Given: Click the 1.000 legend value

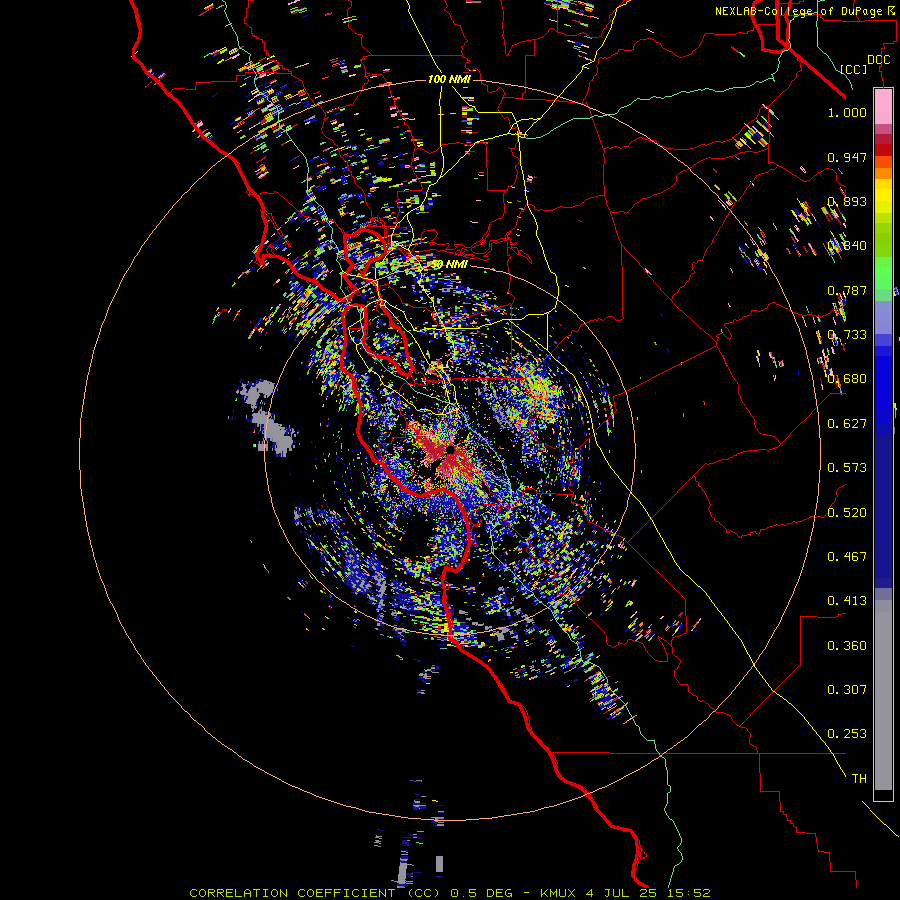Looking at the screenshot, I should [x=847, y=112].
